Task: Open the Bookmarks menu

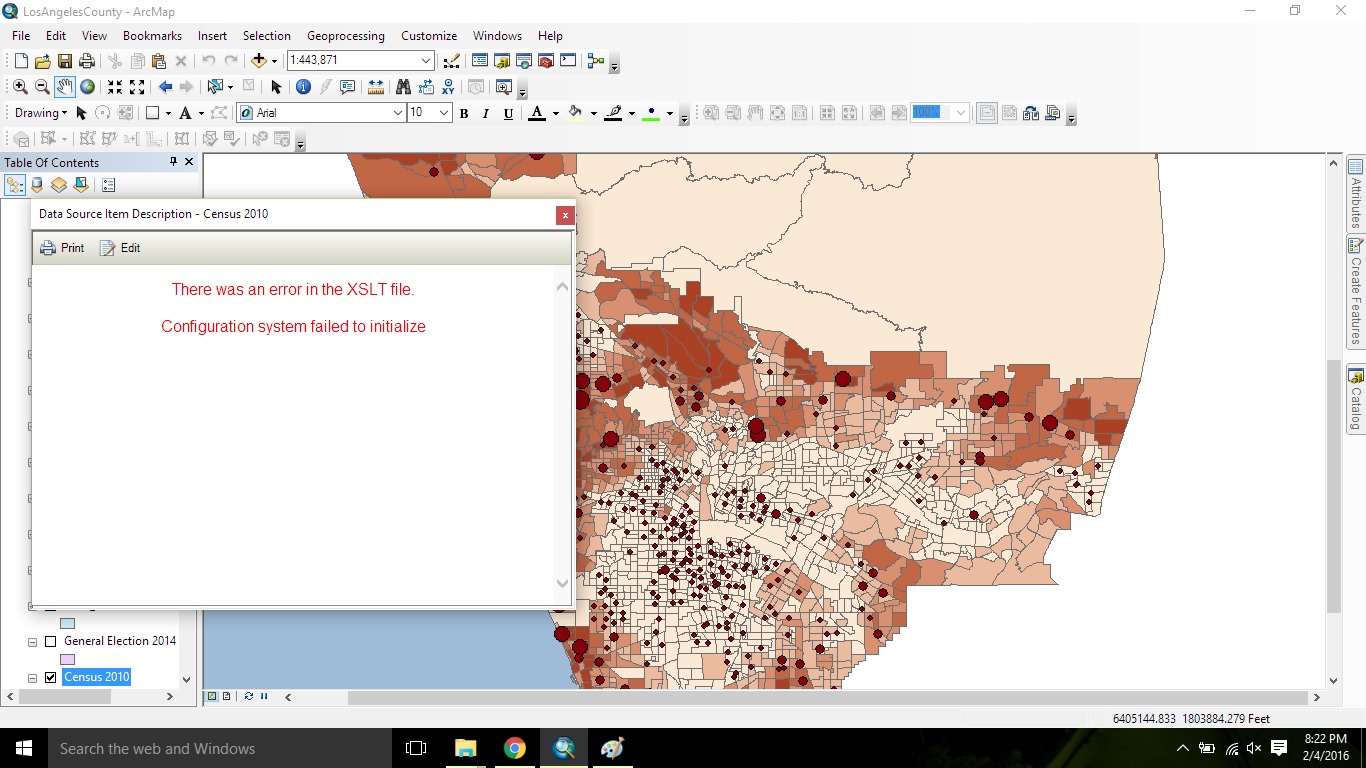Action: pos(152,35)
